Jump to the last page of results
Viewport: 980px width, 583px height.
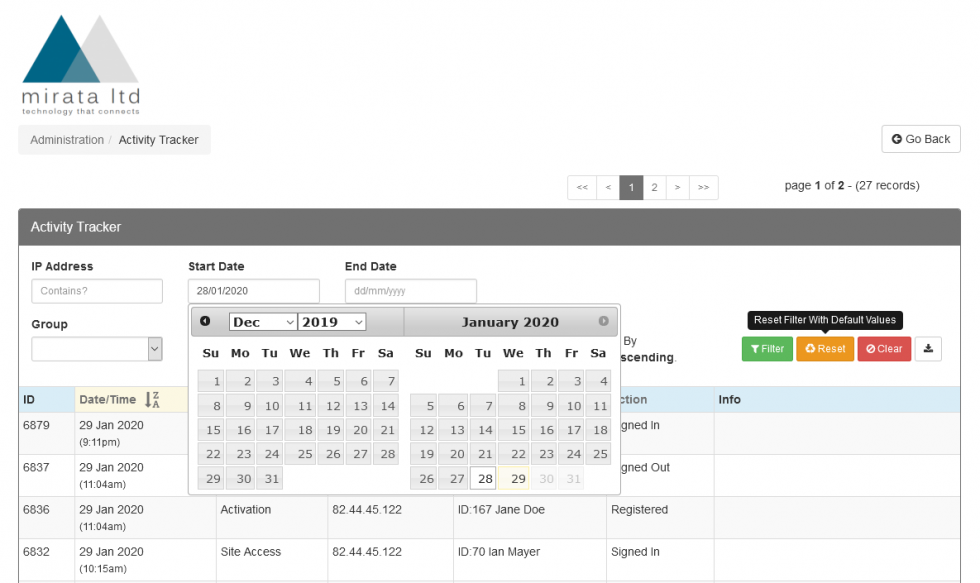tap(704, 188)
